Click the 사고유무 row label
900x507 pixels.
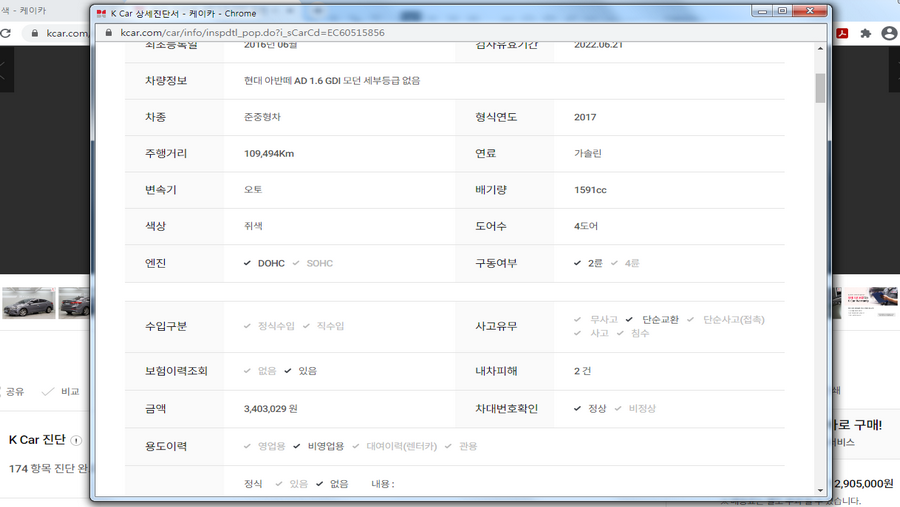(496, 326)
